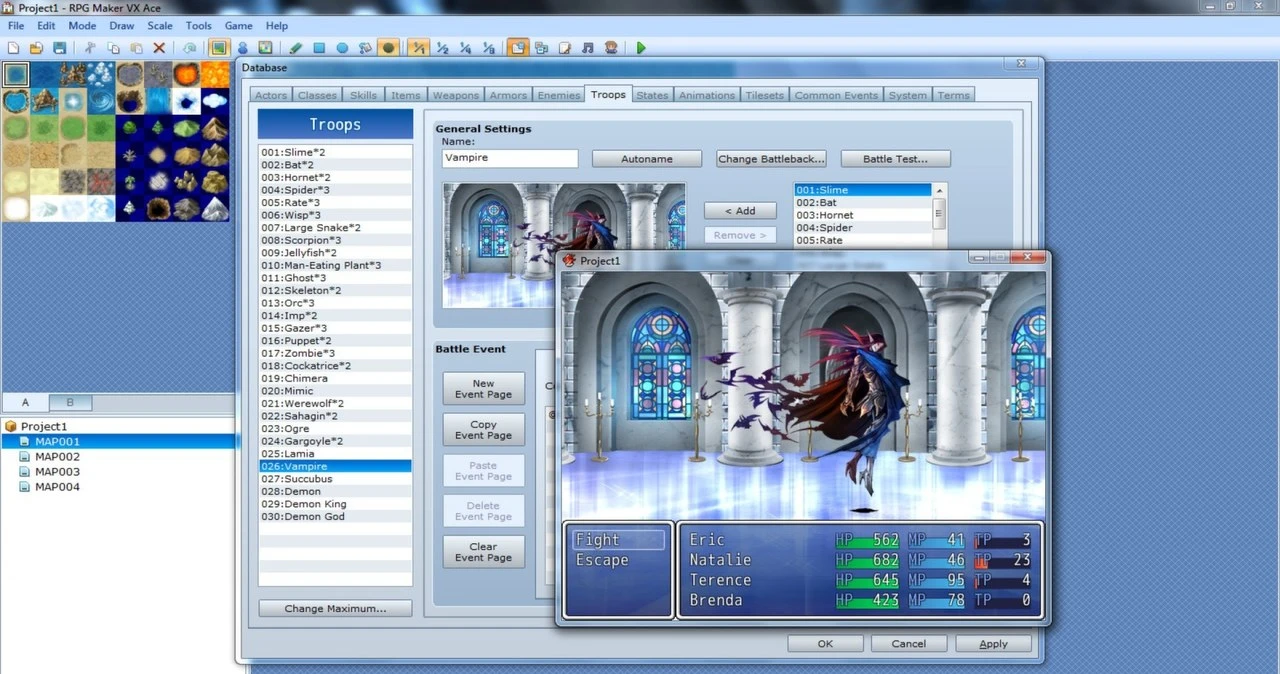
Task: Open the Resource Manager icon
Action: pos(541,47)
